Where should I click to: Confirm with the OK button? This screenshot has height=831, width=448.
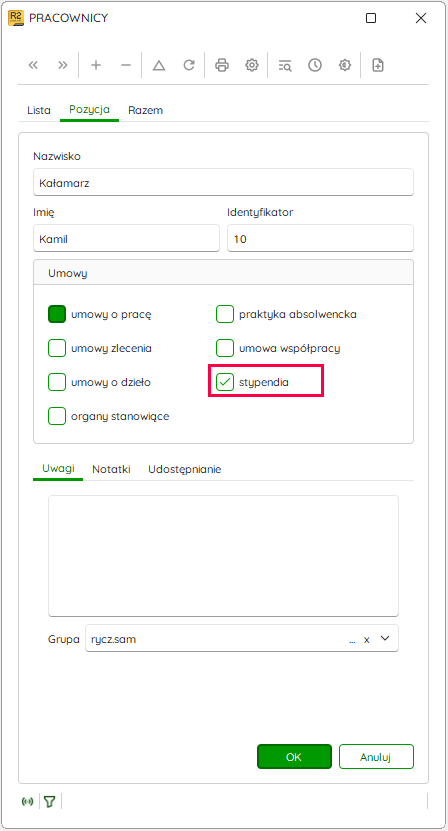click(x=294, y=757)
